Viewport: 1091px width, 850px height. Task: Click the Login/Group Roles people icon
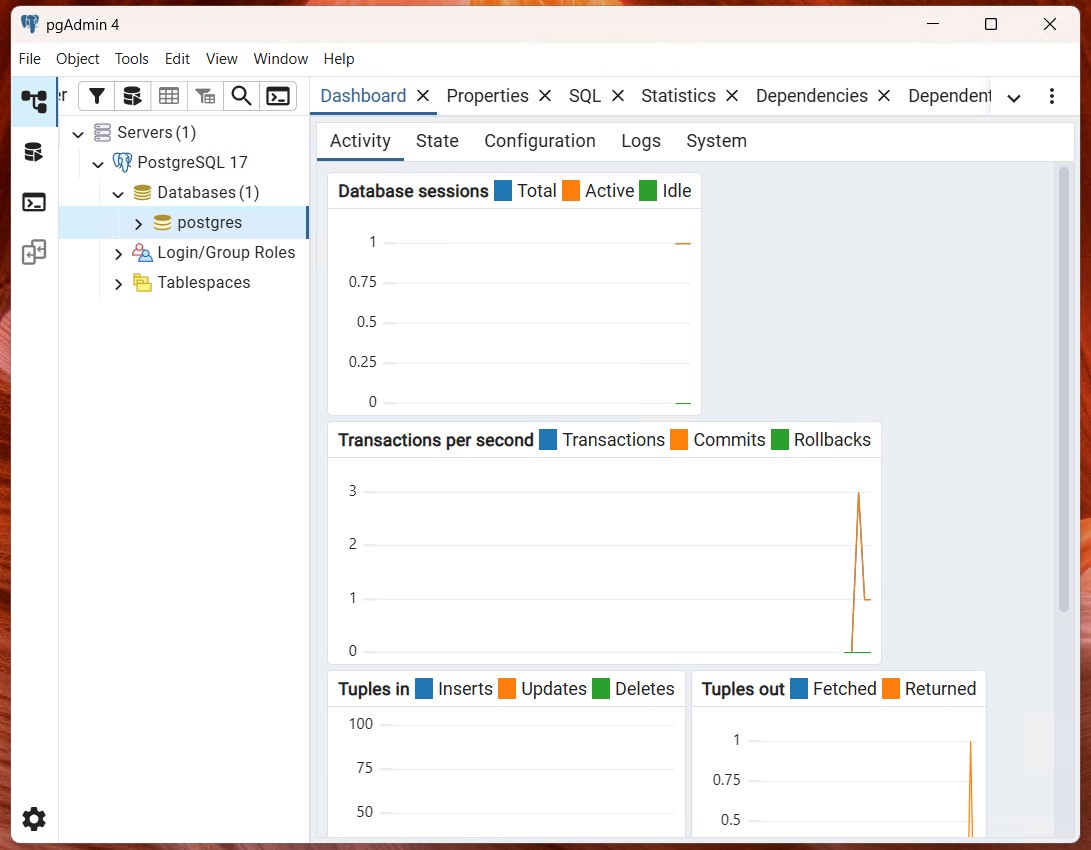(142, 252)
